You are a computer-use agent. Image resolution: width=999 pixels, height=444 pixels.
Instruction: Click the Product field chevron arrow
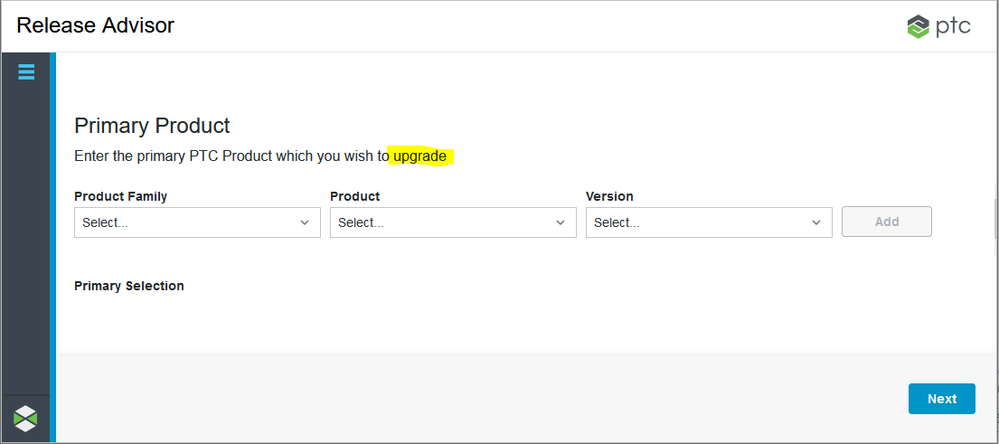561,223
